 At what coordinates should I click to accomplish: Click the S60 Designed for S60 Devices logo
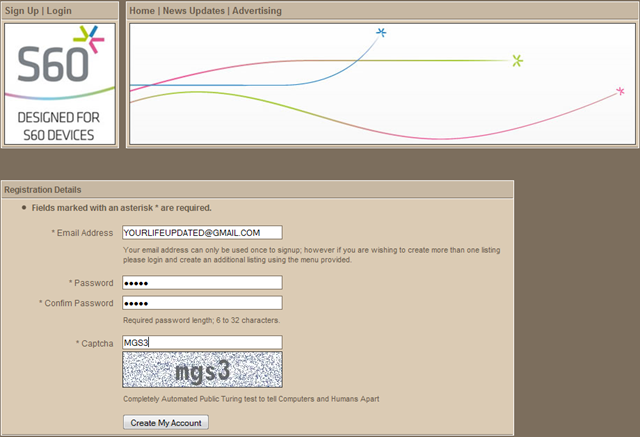(60, 84)
